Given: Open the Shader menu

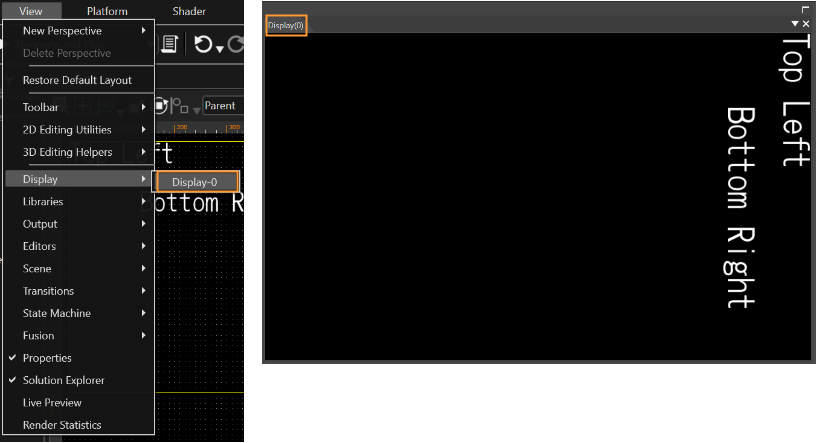Looking at the screenshot, I should (x=189, y=11).
